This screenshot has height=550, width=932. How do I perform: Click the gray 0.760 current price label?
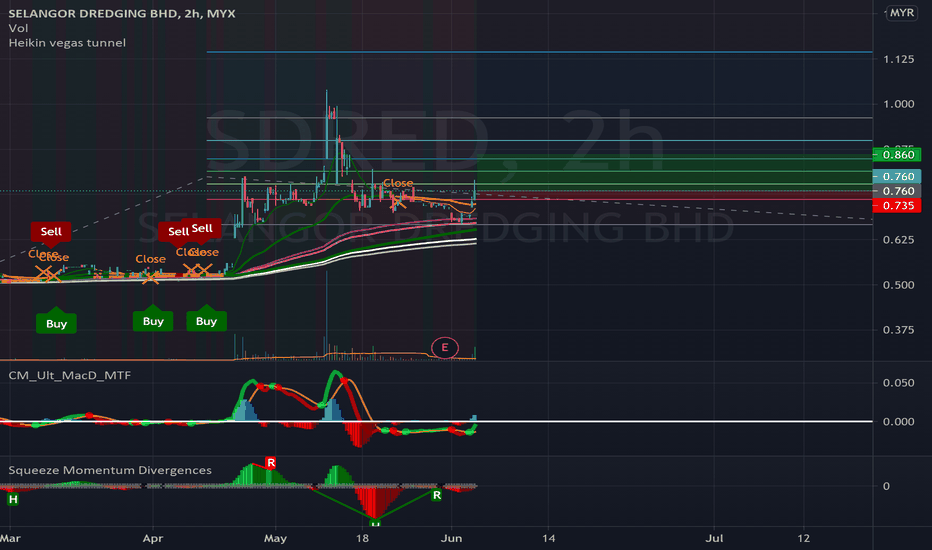pyautogui.click(x=897, y=191)
